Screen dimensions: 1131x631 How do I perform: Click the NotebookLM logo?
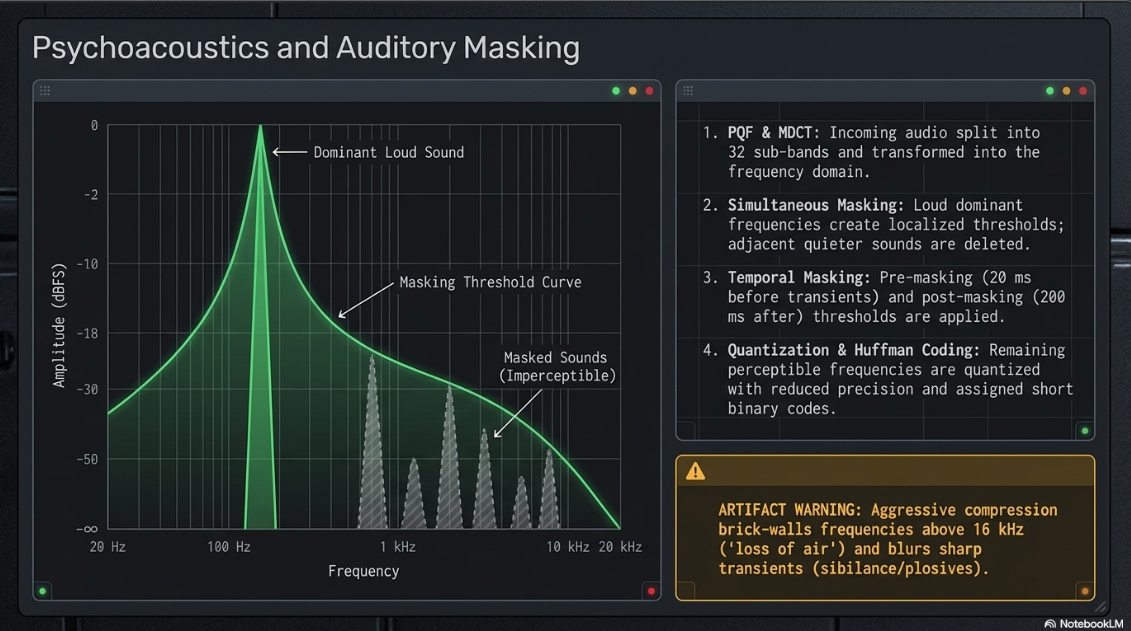click(x=1083, y=624)
